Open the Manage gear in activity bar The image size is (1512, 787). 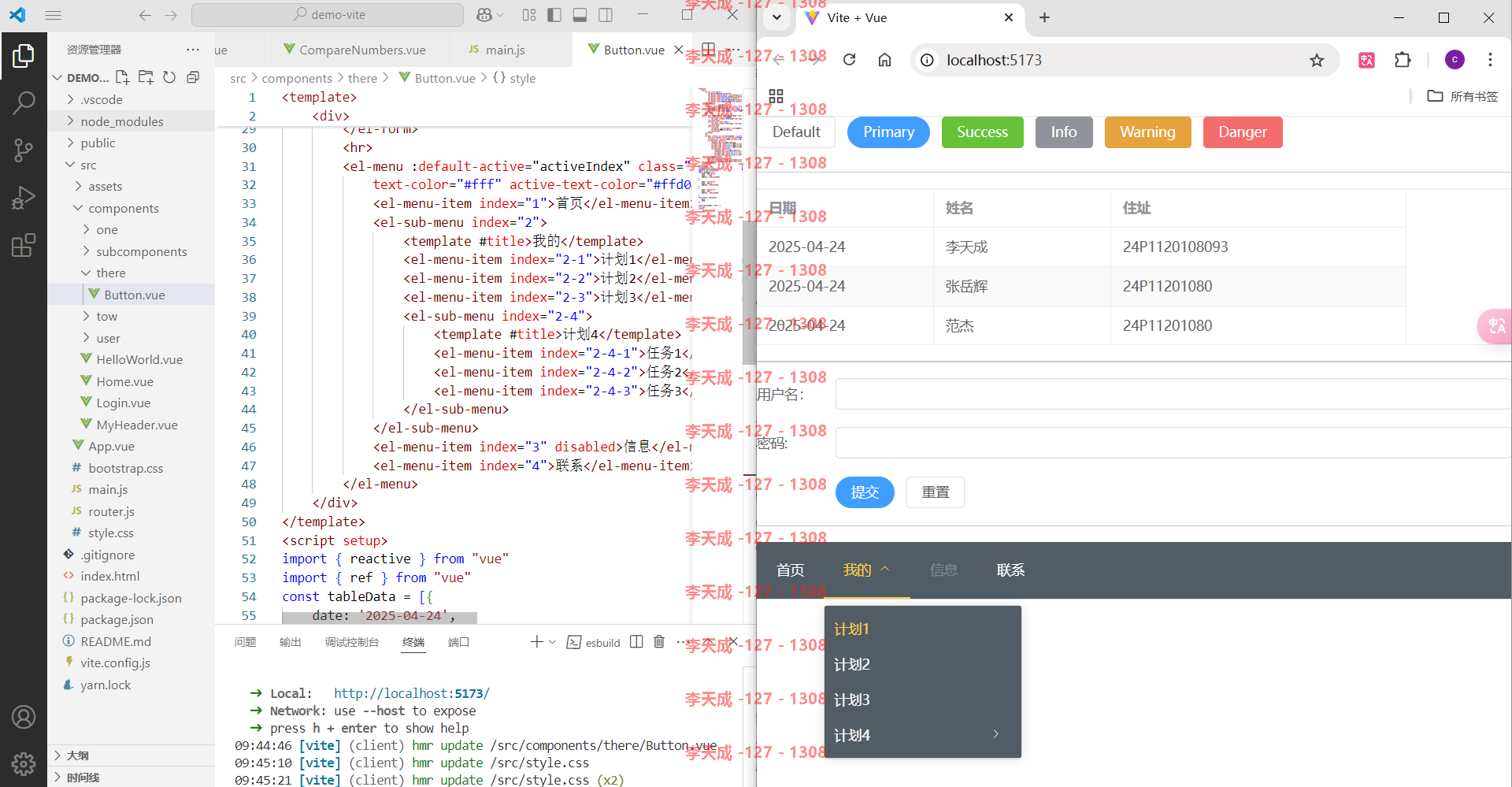(24, 763)
